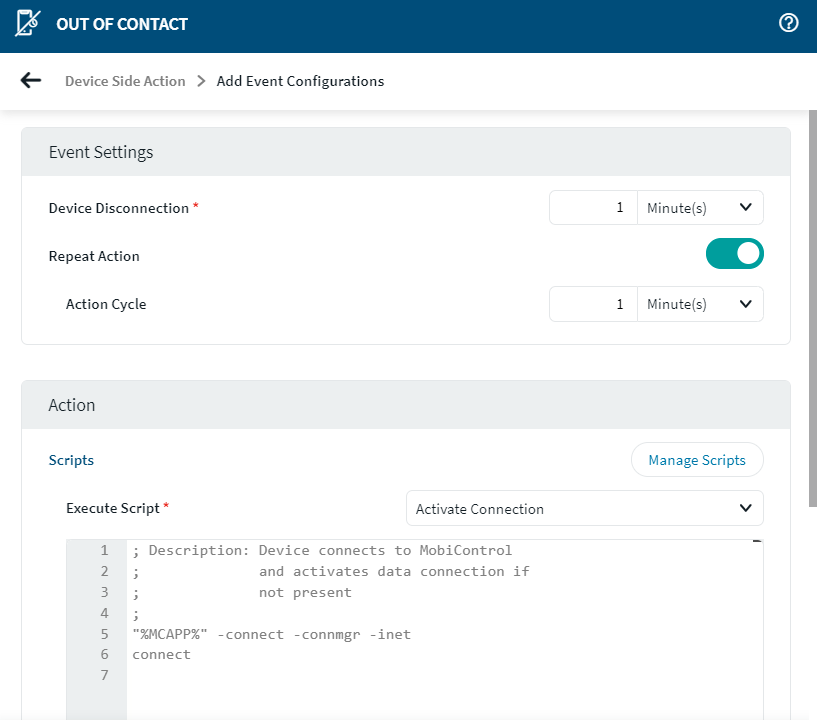Click the line number 1 gutter
Image resolution: width=817 pixels, height=720 pixels.
103,550
